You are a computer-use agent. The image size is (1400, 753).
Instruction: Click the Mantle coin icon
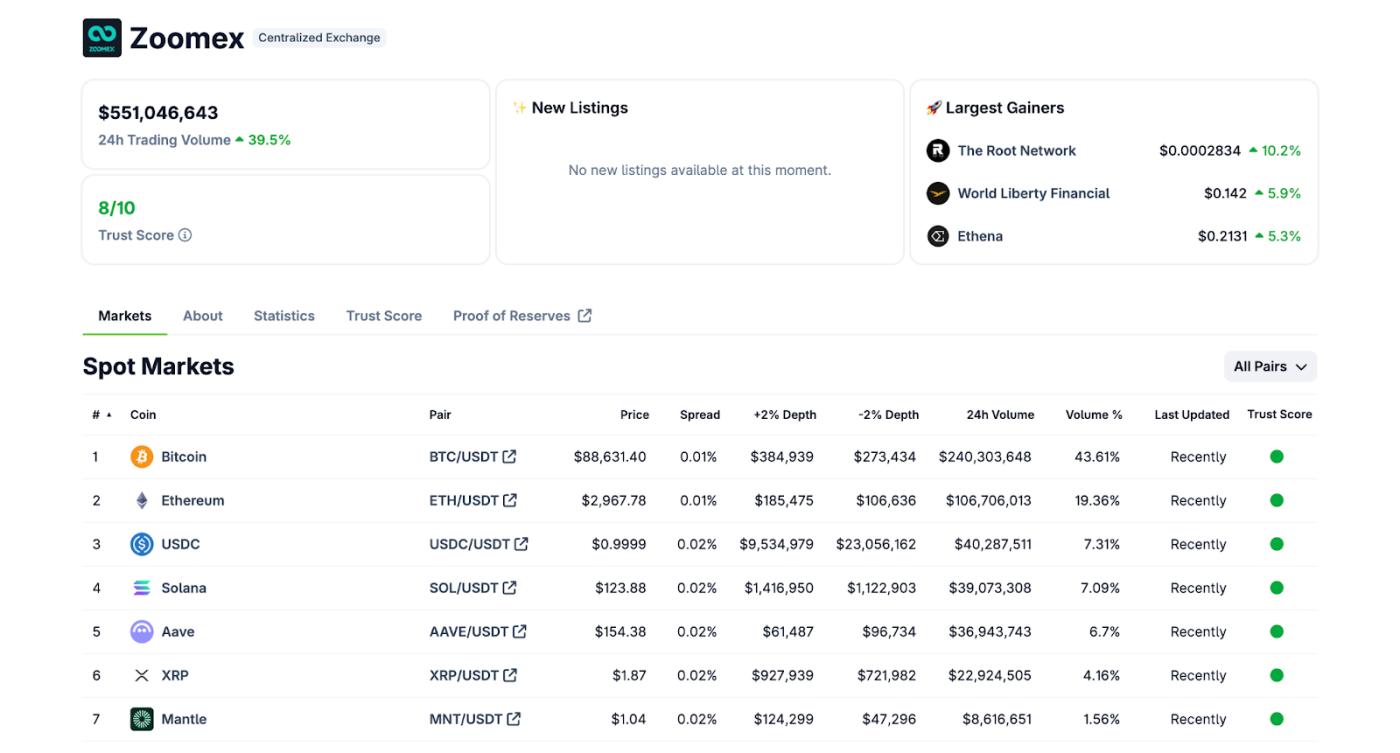pyautogui.click(x=142, y=719)
